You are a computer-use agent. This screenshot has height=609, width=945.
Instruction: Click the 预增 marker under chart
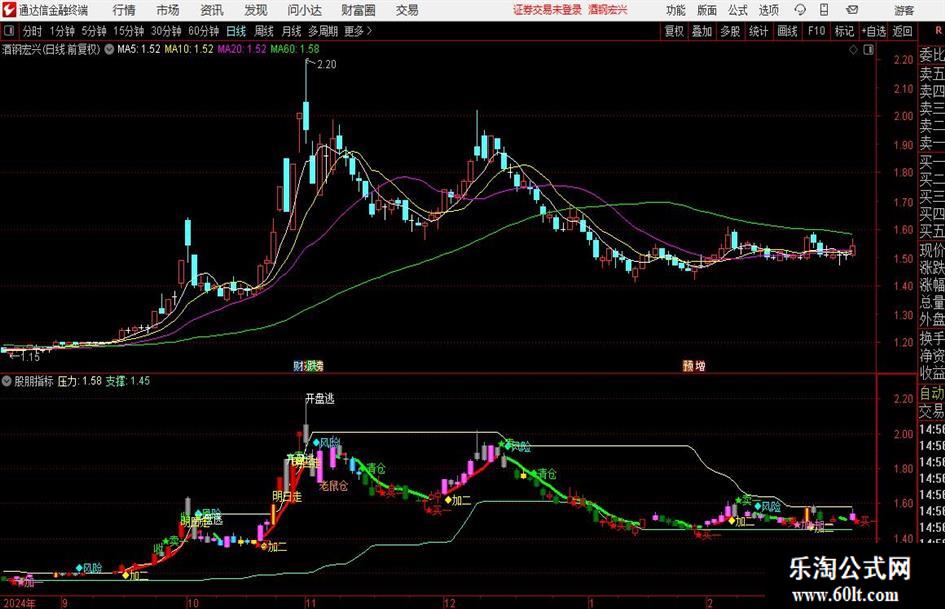pos(694,365)
